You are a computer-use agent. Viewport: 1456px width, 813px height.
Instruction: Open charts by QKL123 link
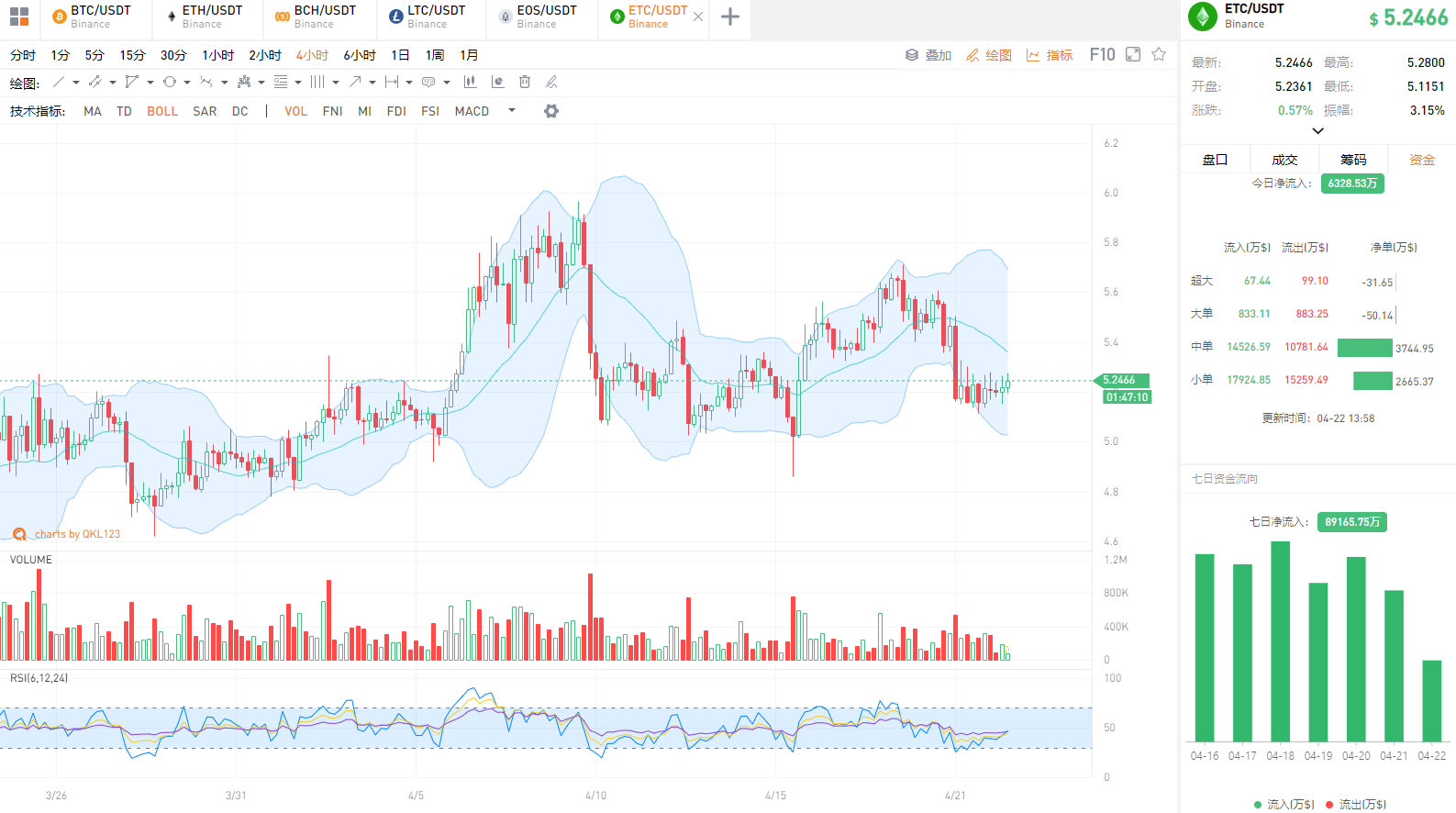[x=67, y=534]
